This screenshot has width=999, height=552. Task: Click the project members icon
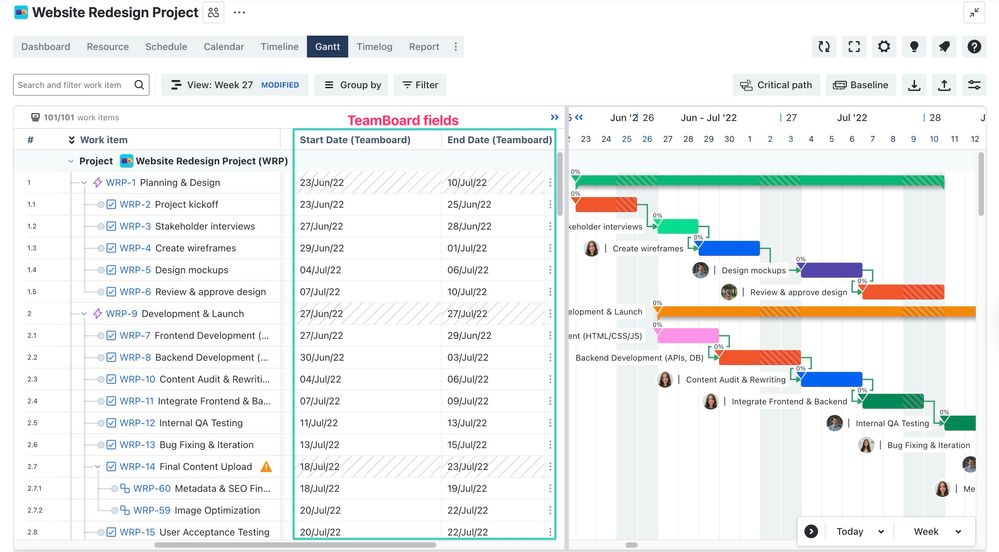point(213,13)
